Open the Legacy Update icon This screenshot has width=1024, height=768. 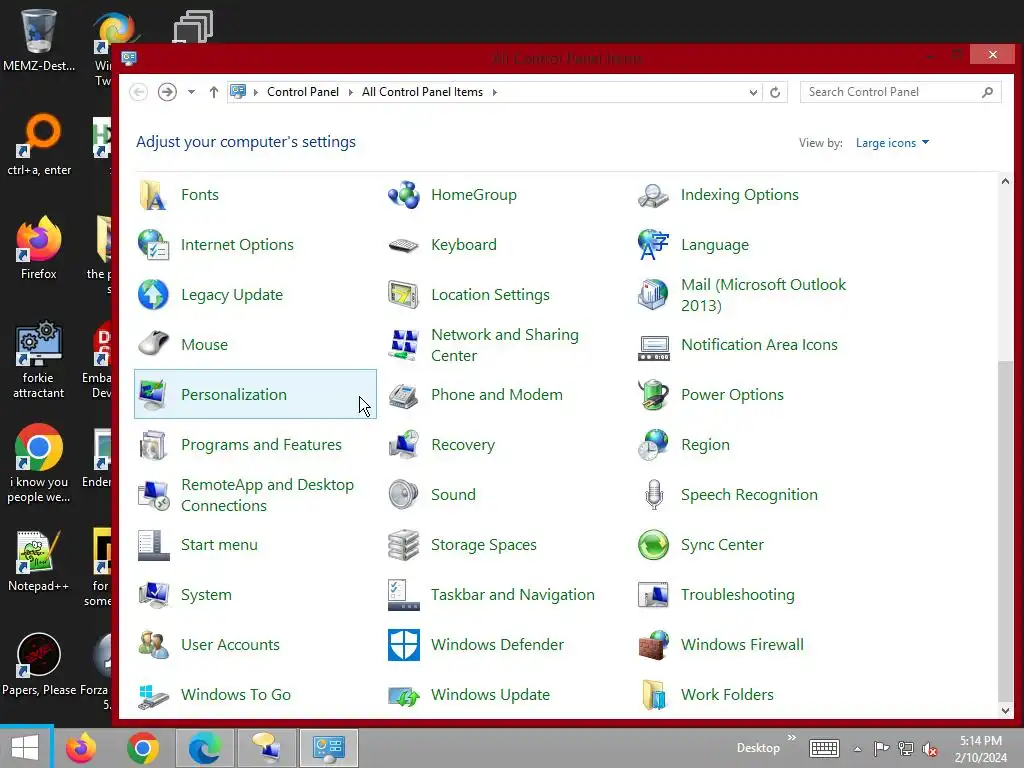[x=153, y=295]
